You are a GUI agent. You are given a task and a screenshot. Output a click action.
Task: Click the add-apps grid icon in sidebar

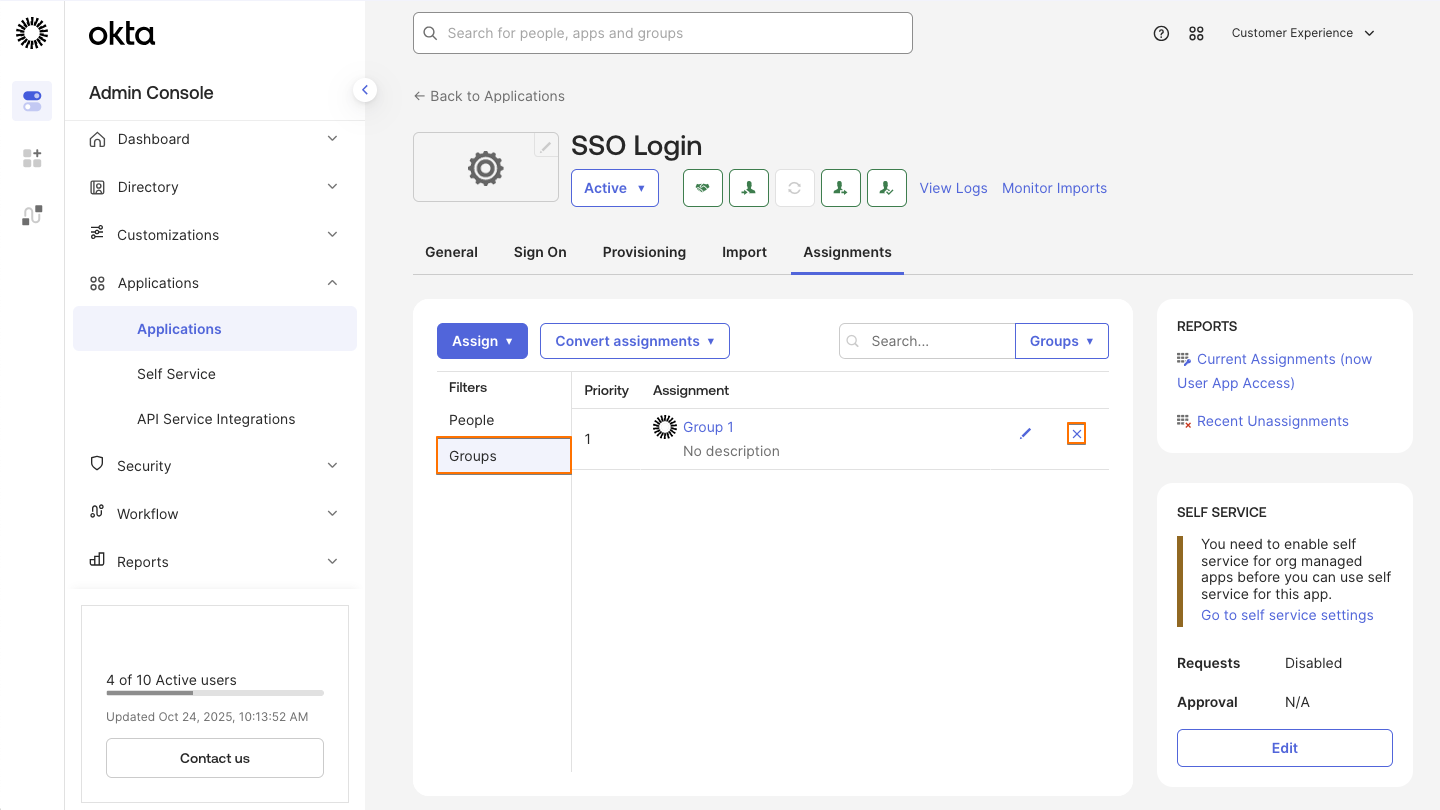(x=31, y=157)
